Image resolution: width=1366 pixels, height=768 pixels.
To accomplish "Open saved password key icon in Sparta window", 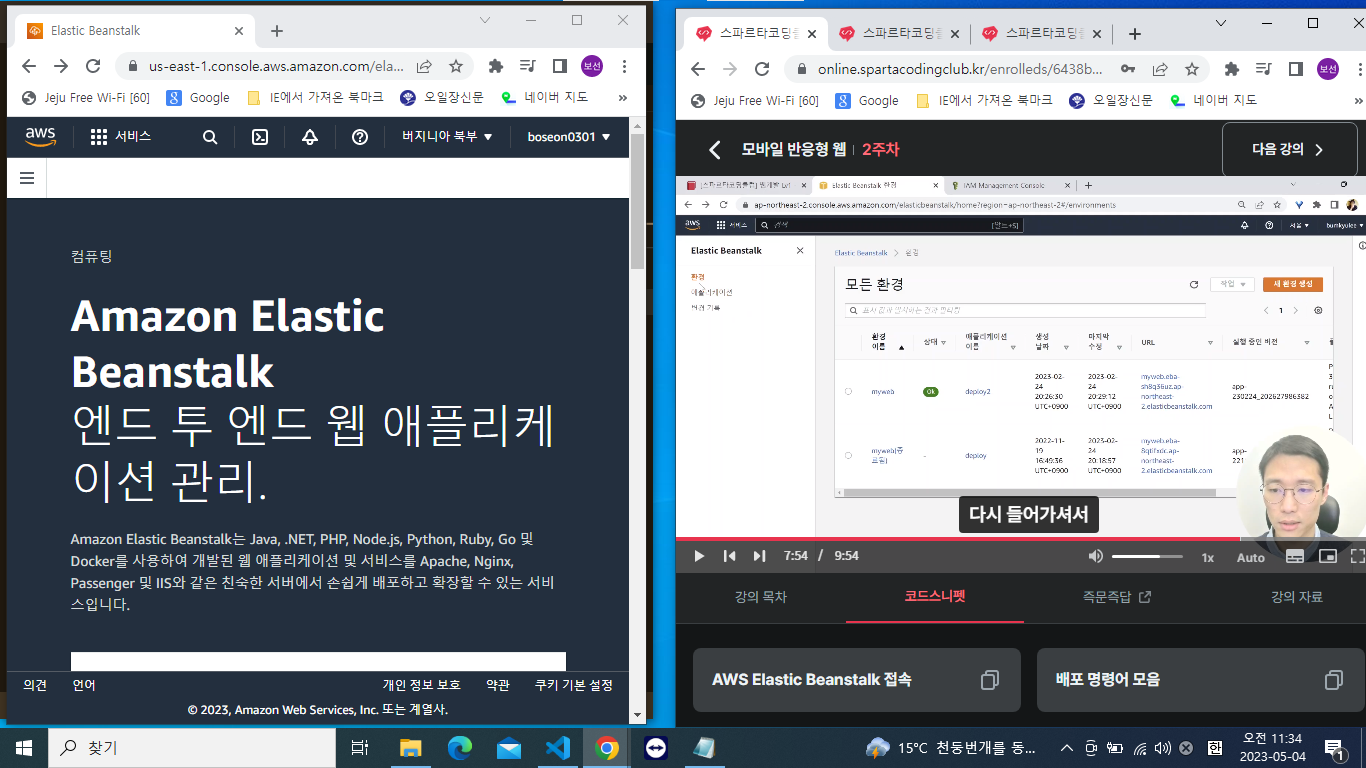I will [x=1128, y=69].
